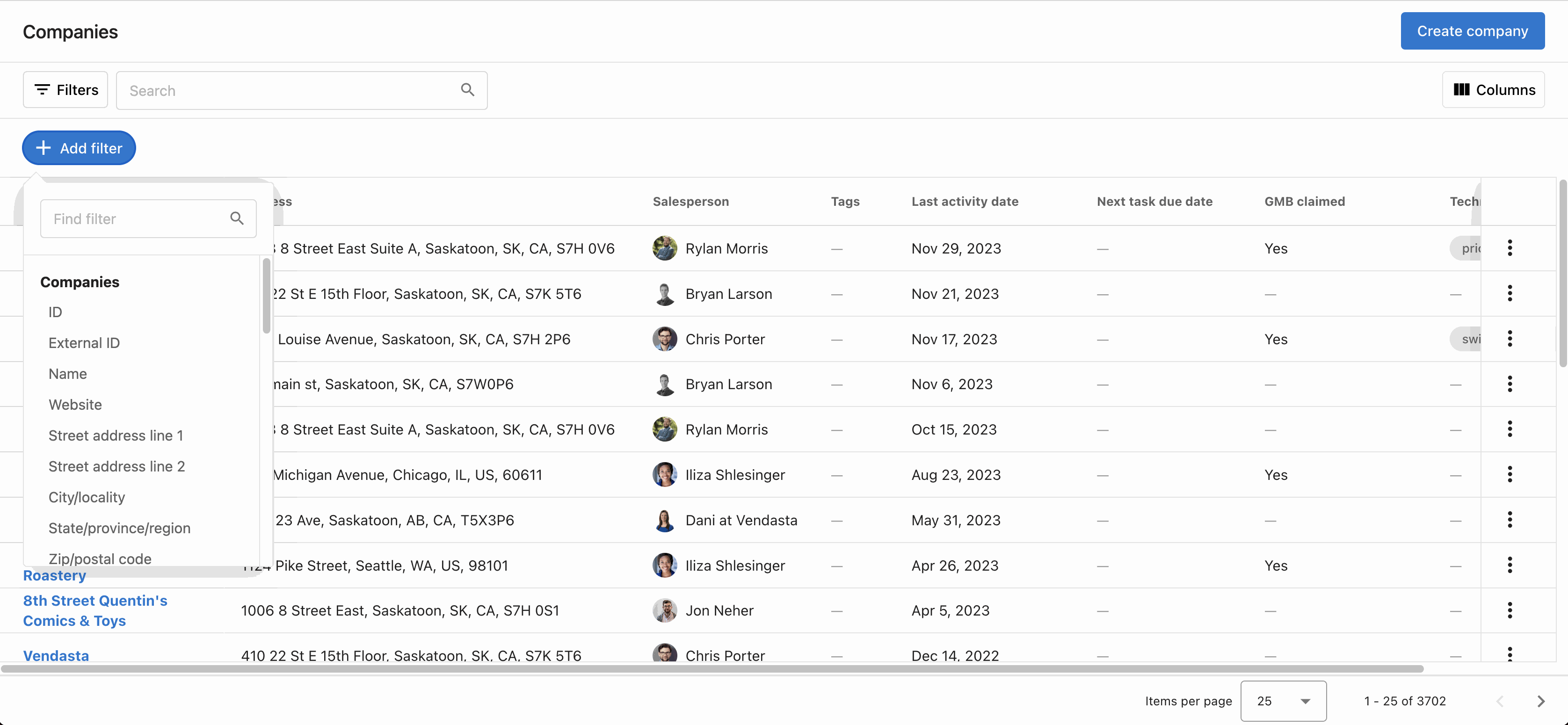Click GMB claimed column header
Screen dimensions: 1568x725
click(x=1305, y=202)
